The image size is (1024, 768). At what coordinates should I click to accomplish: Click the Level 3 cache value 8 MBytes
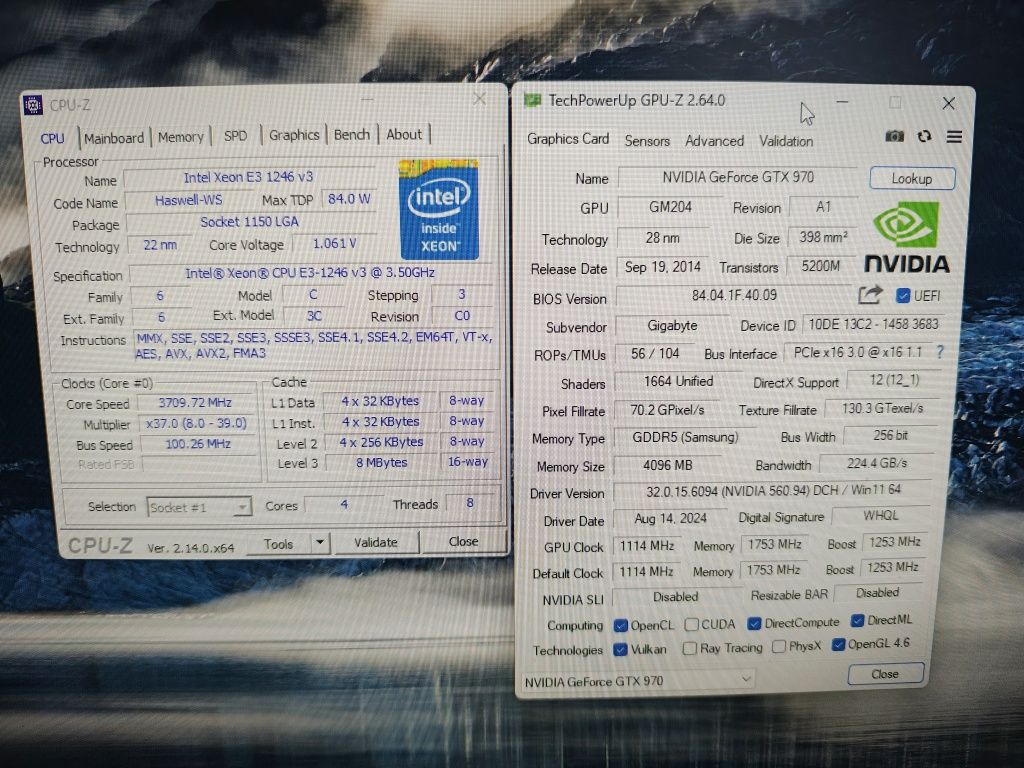[381, 462]
